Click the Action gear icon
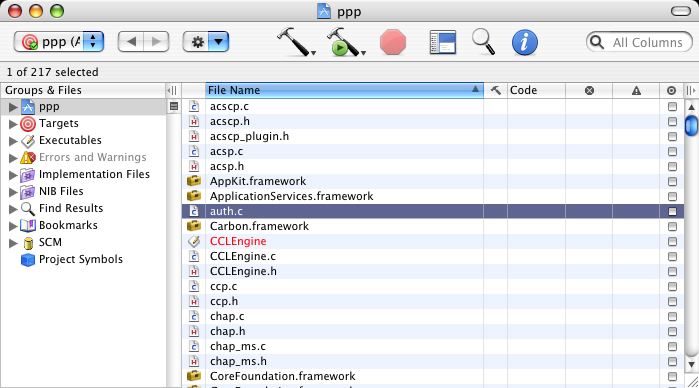 pos(197,42)
